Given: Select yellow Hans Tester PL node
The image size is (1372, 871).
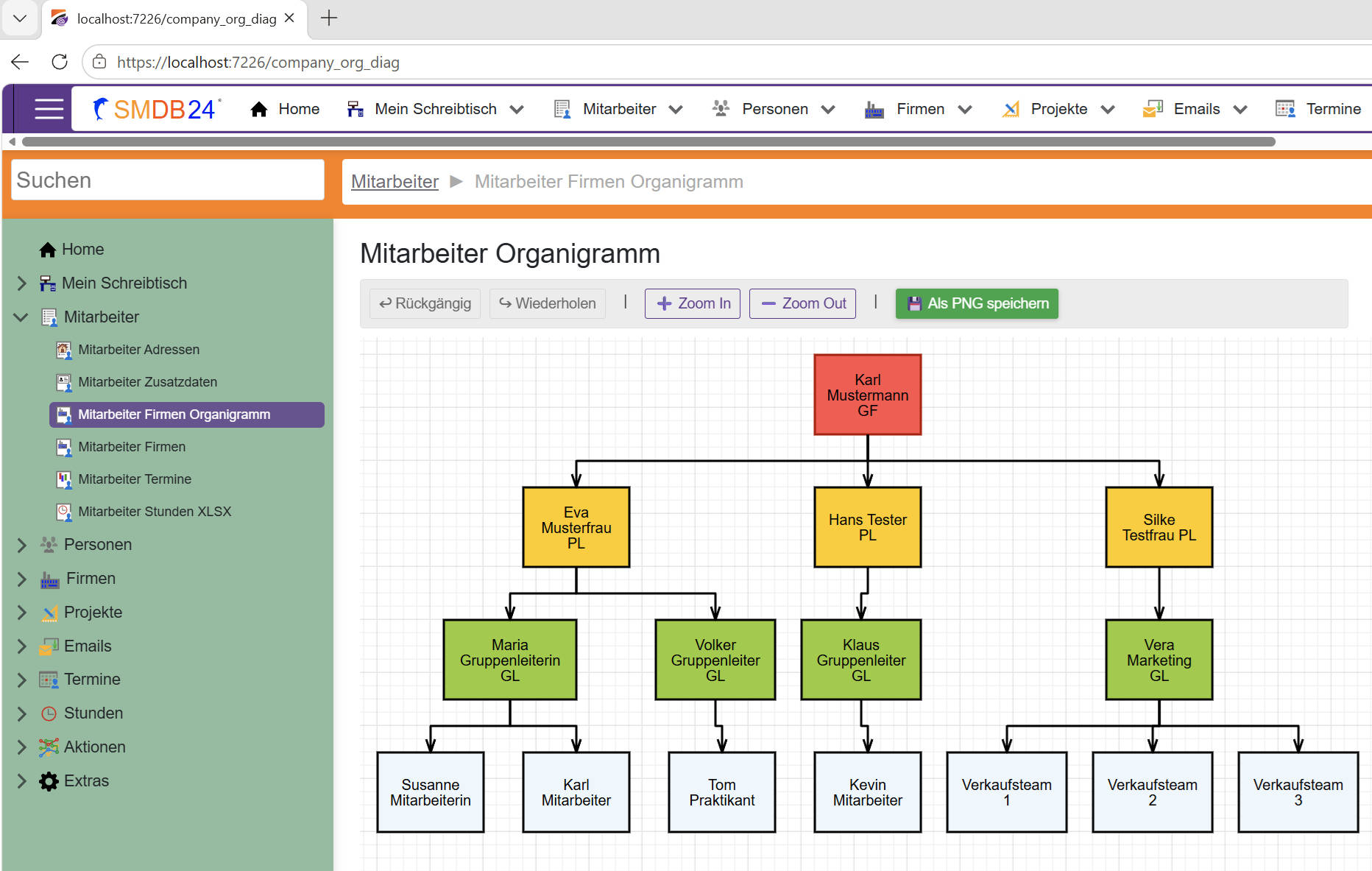Looking at the screenshot, I should click(x=868, y=527).
